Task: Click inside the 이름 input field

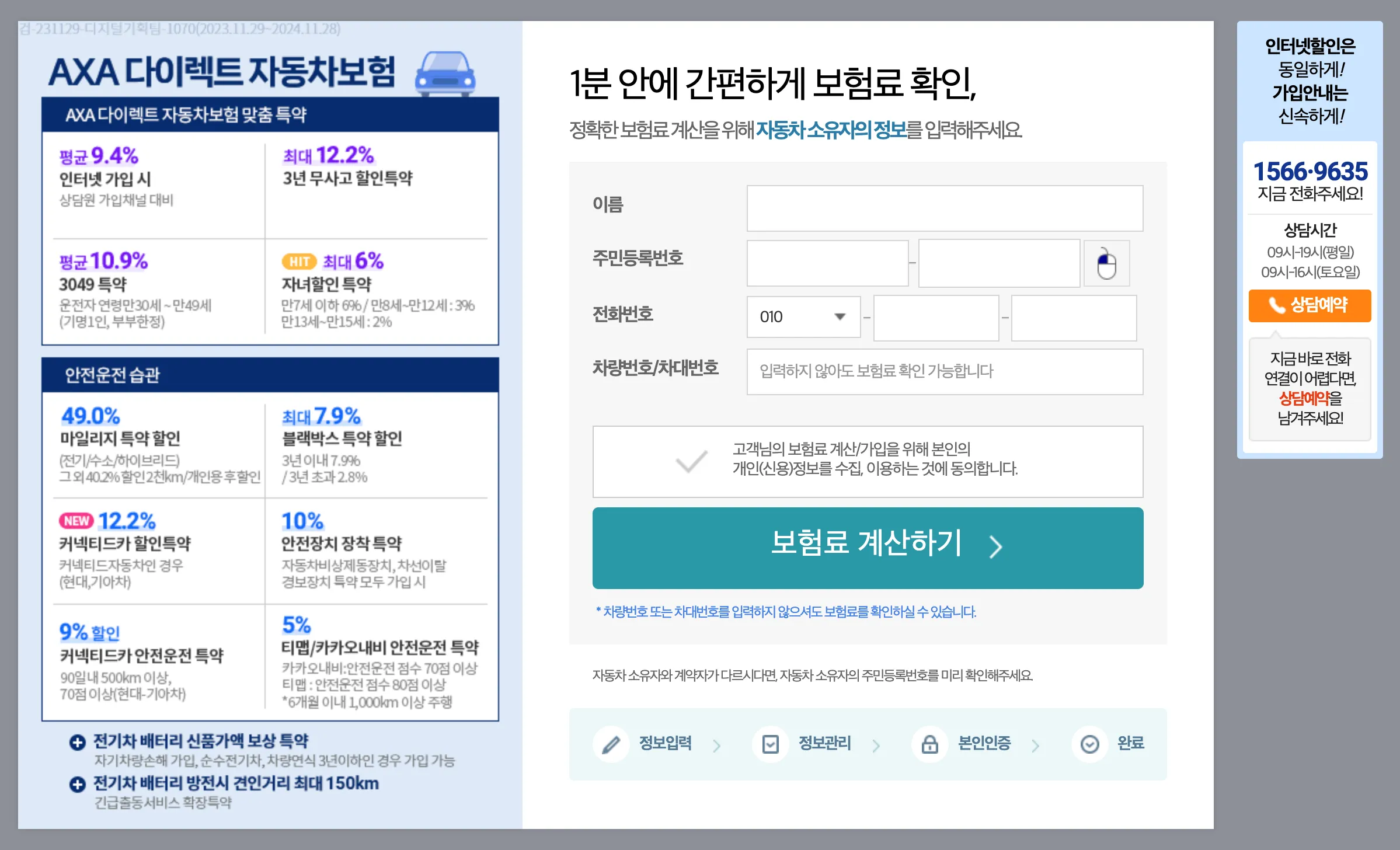Action: pyautogui.click(x=944, y=208)
